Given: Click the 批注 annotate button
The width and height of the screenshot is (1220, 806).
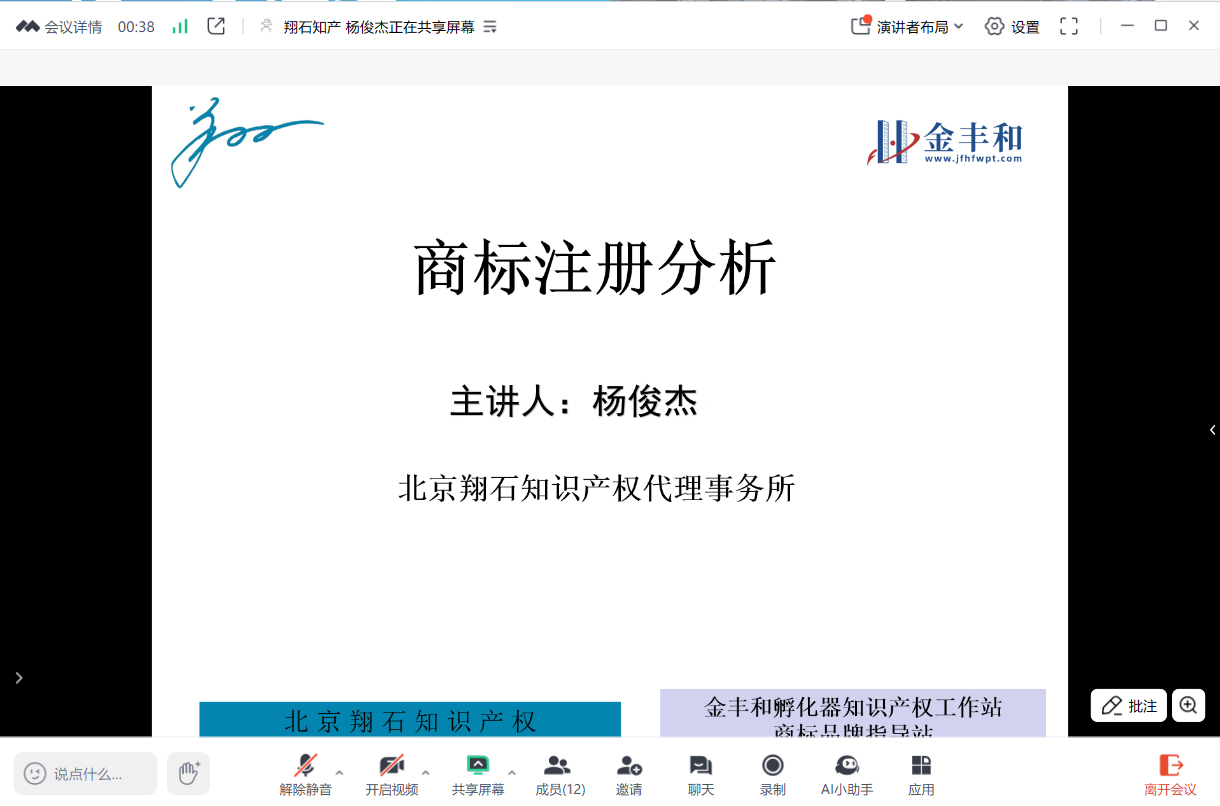Looking at the screenshot, I should [x=1129, y=705].
